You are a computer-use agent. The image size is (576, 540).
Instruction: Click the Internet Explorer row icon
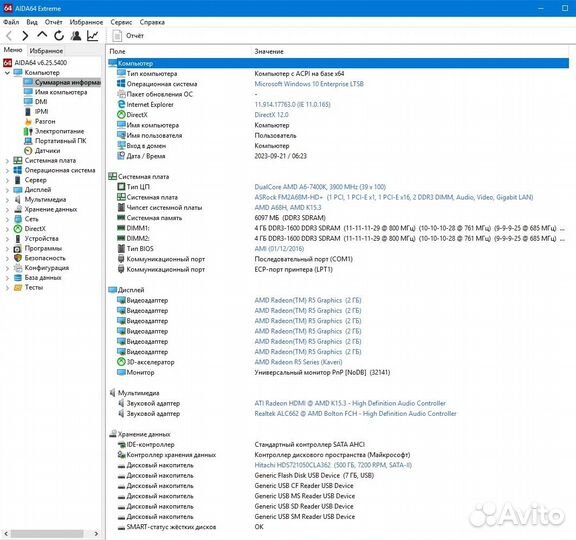tap(121, 104)
